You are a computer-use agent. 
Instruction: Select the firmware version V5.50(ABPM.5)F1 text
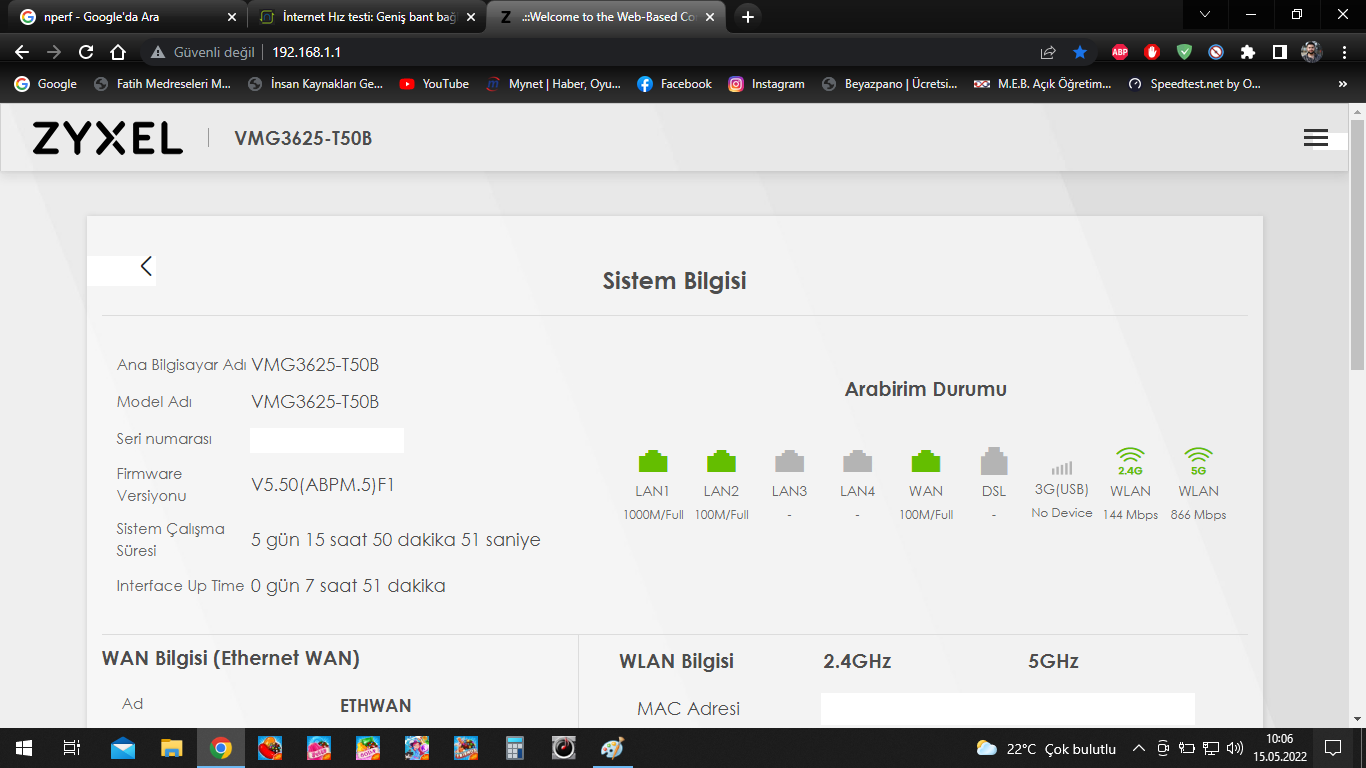pos(323,485)
